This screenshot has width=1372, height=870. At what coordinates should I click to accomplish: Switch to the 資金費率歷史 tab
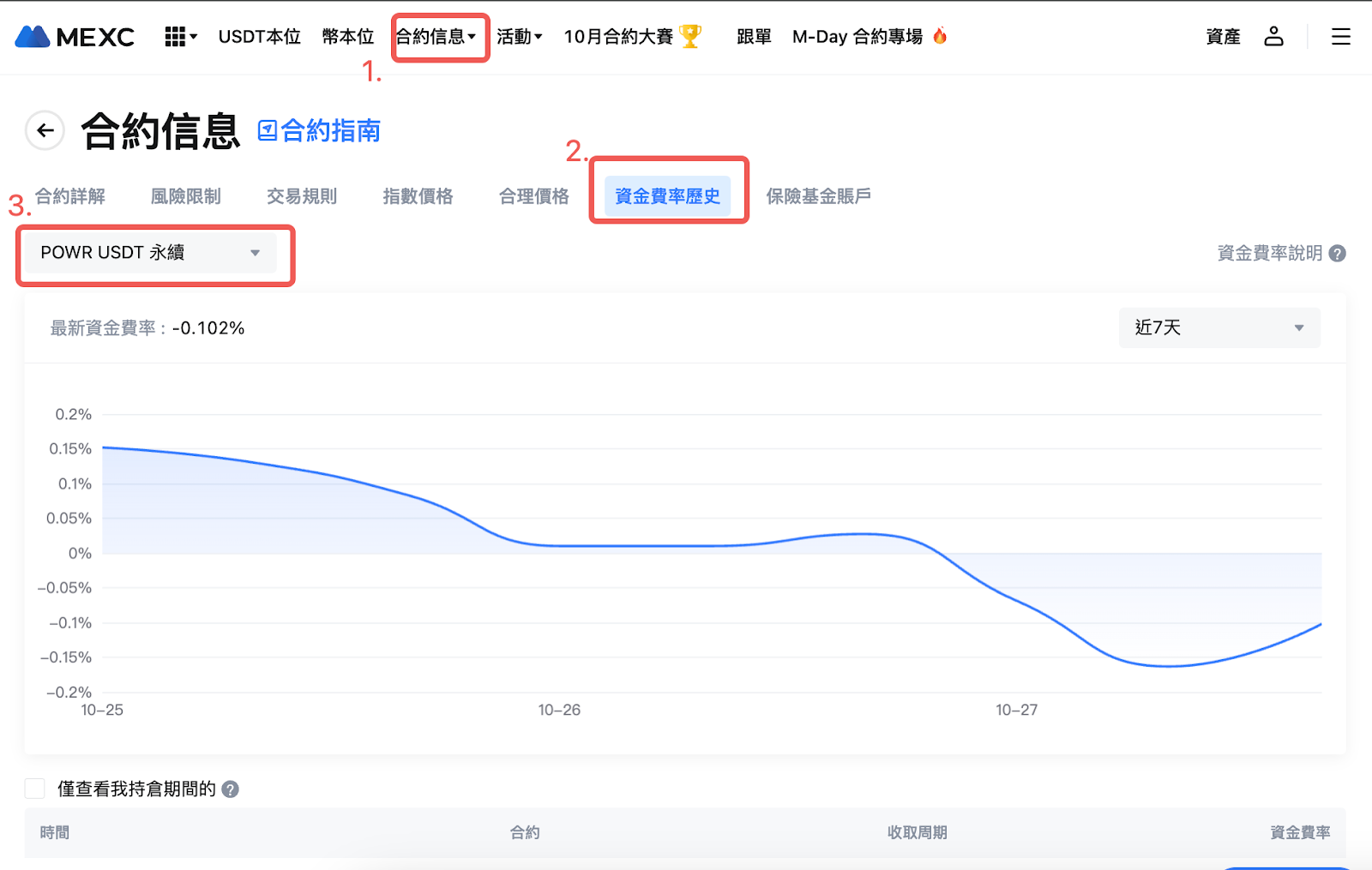667,196
